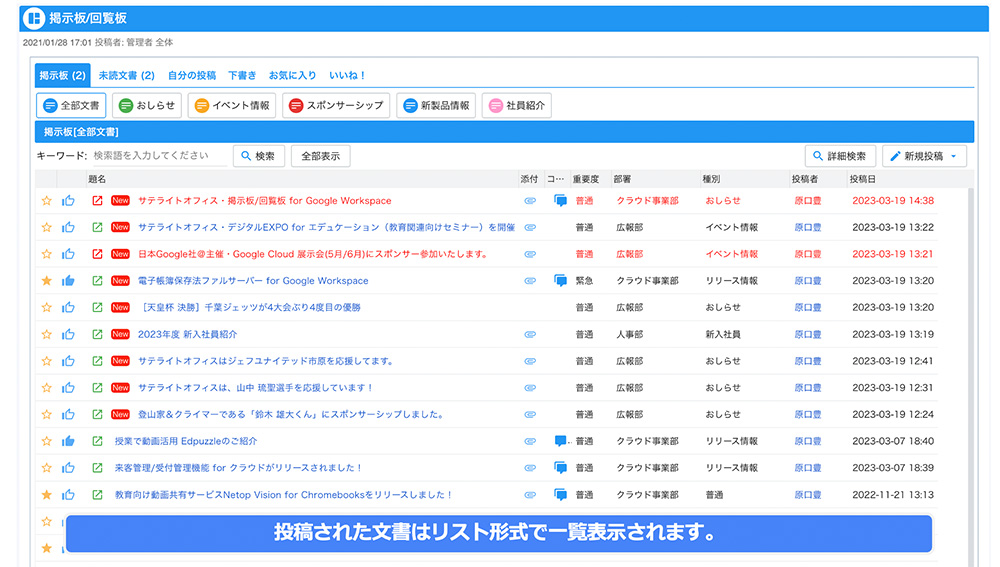1000x567 pixels.
Task: Expand the 新規投稿 dropdown arrow
Action: (953, 156)
